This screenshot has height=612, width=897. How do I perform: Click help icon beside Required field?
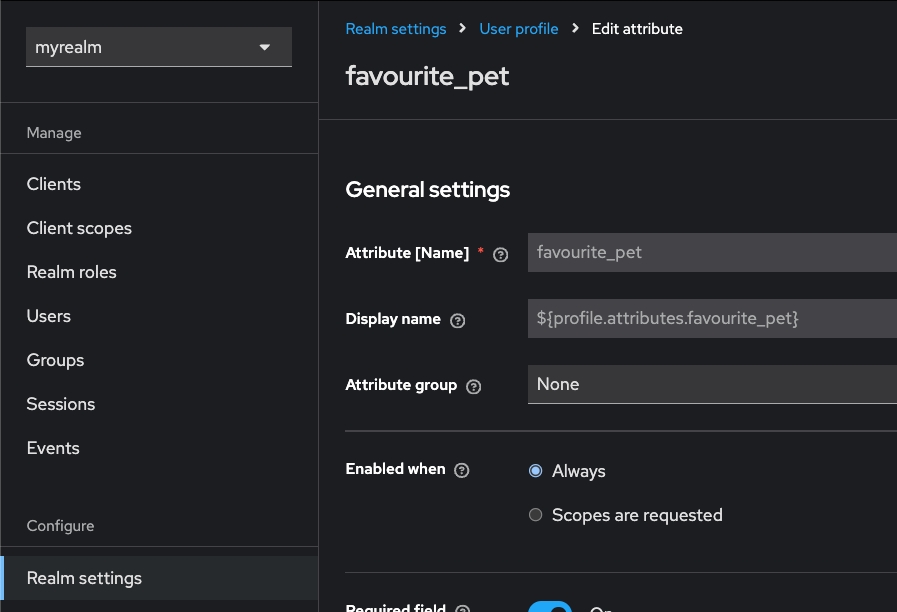tap(463, 608)
